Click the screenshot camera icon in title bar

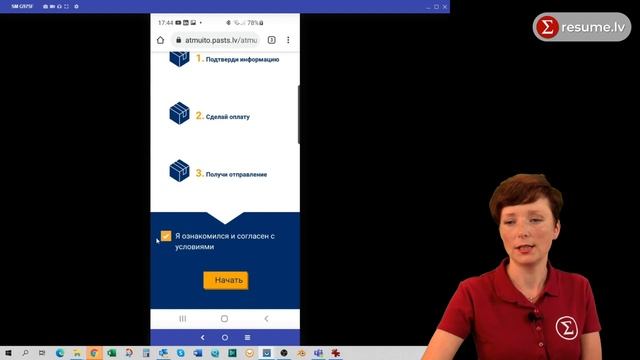tap(45, 7)
